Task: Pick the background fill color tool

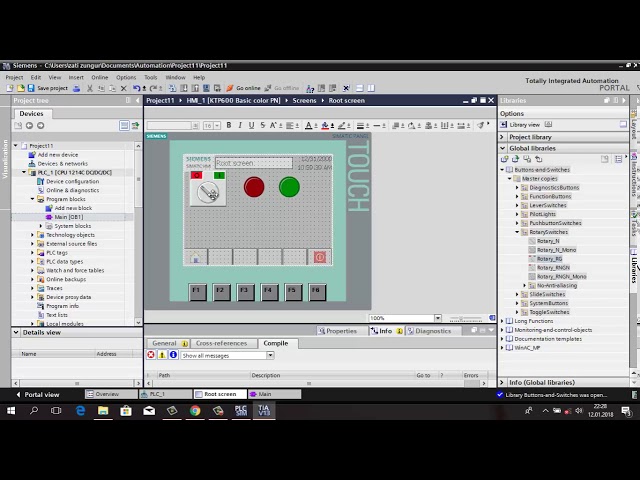Action: (x=325, y=125)
